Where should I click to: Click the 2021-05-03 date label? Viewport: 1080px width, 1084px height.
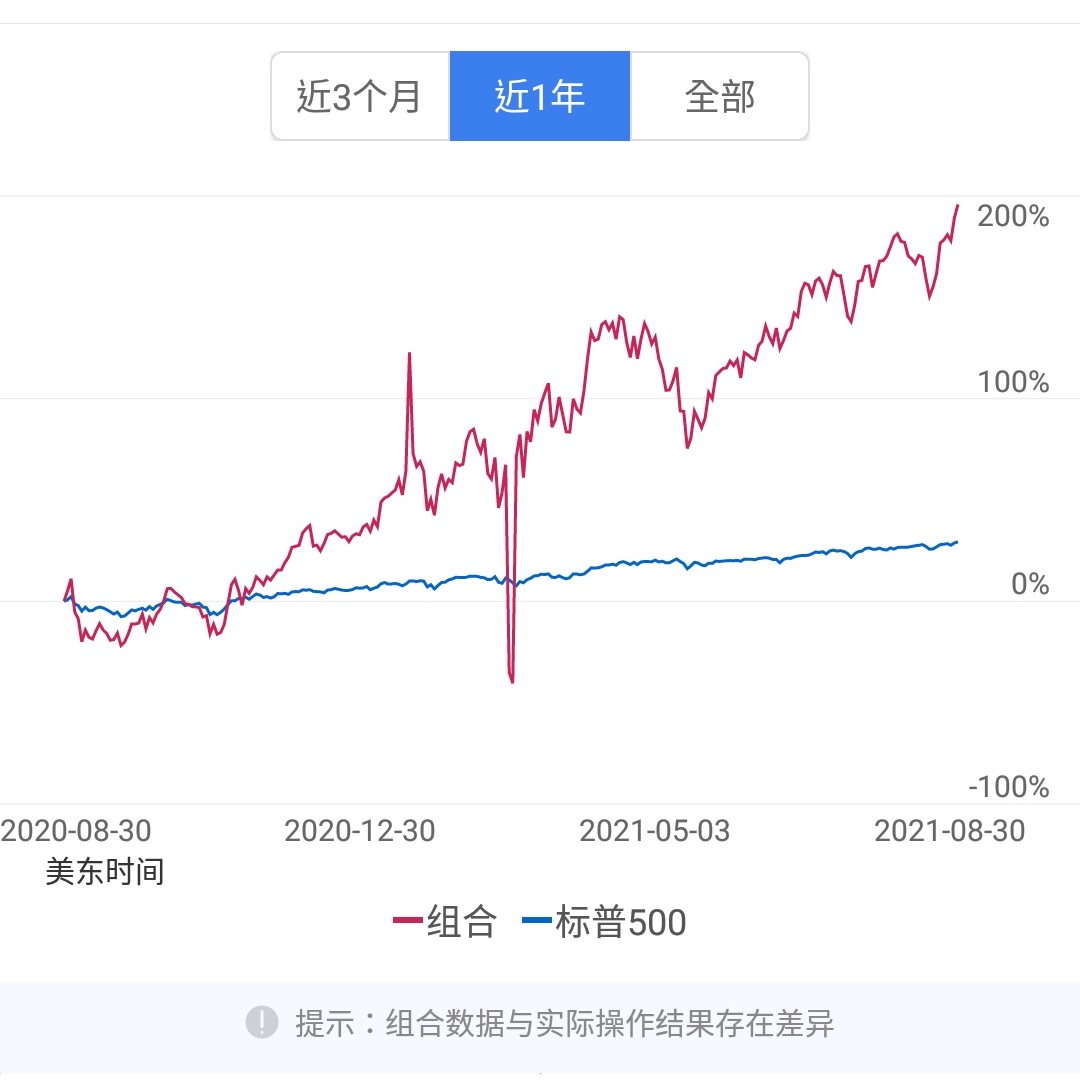[x=655, y=831]
